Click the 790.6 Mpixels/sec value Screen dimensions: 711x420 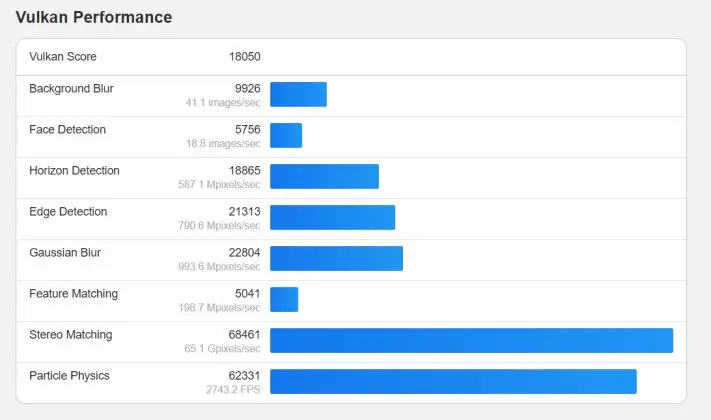[x=219, y=225]
